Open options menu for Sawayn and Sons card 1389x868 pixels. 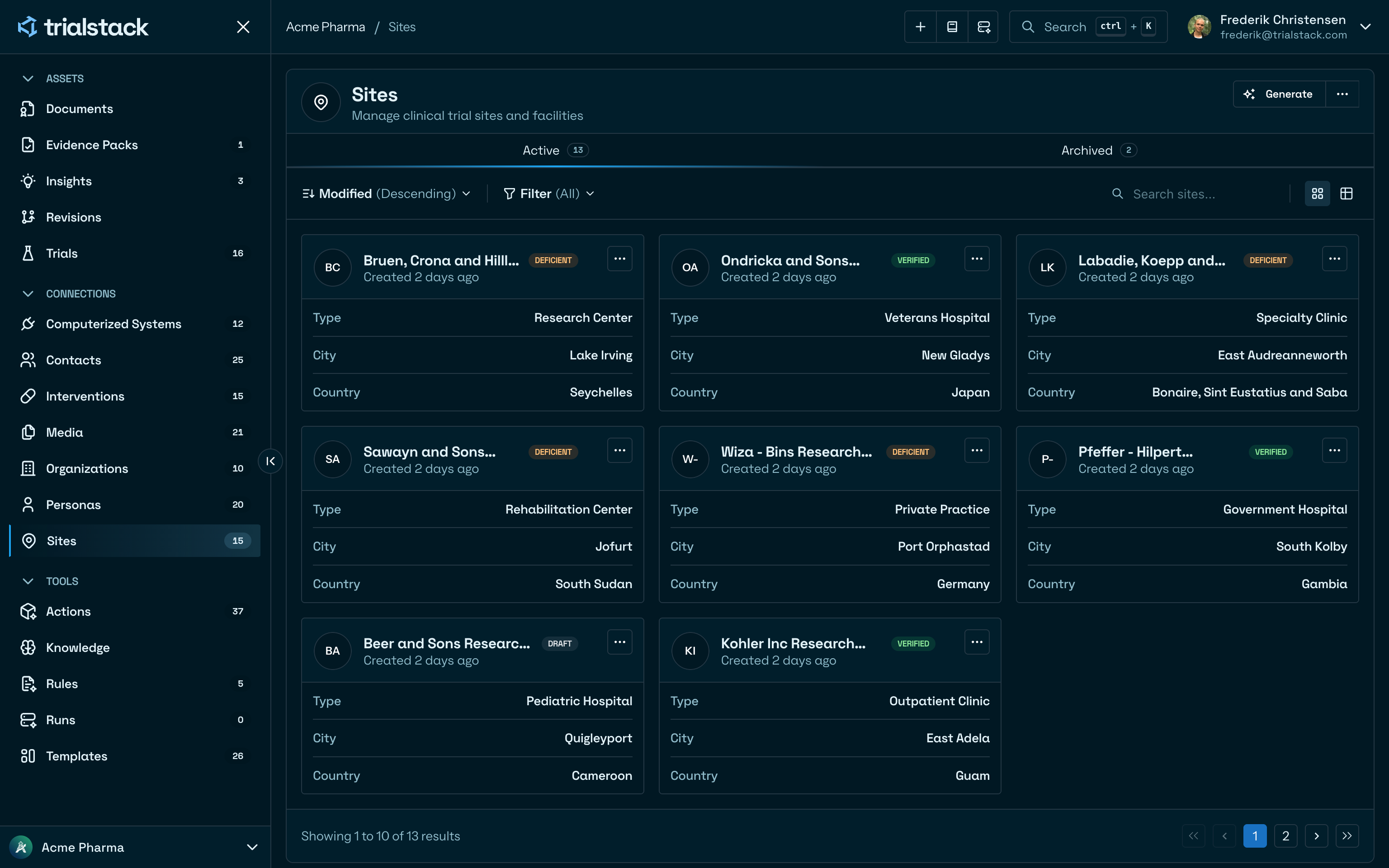point(619,451)
